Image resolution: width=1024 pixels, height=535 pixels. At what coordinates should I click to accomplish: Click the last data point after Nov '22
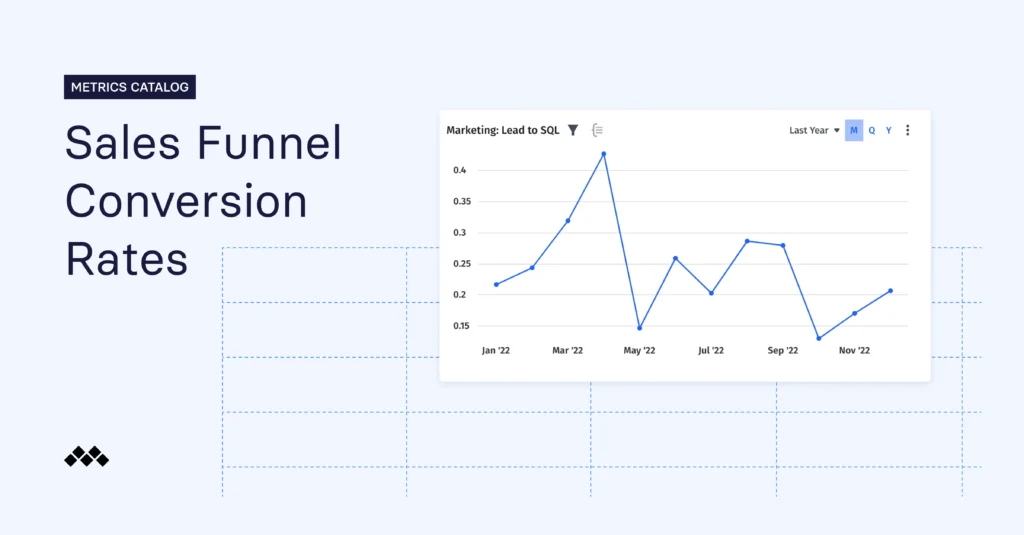[890, 291]
